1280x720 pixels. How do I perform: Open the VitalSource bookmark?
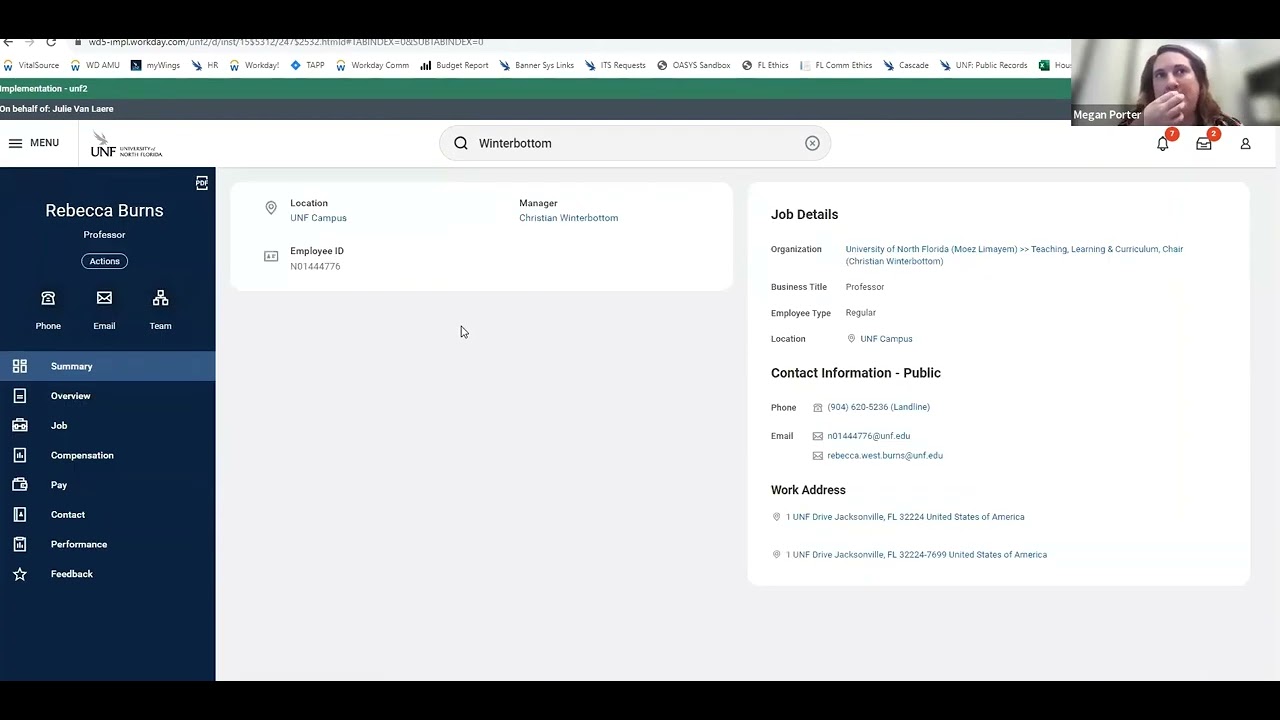tap(31, 65)
